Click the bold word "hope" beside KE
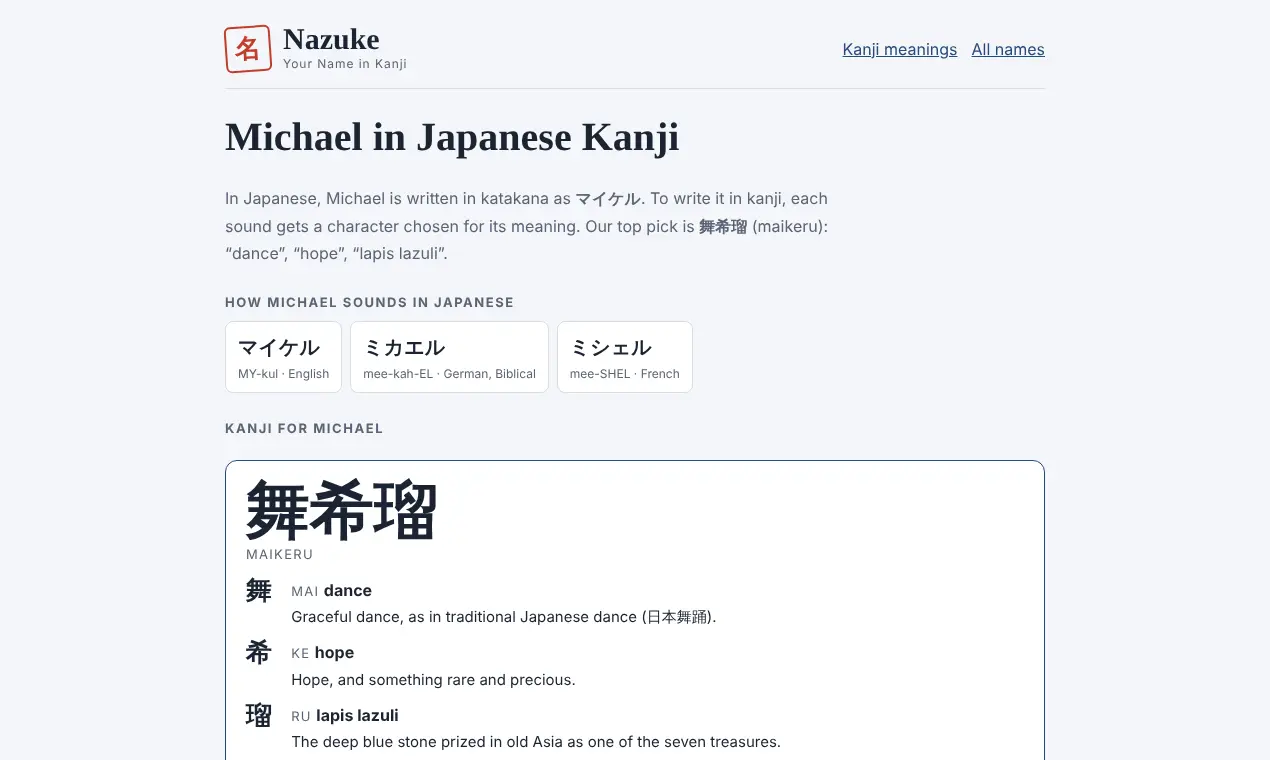 (x=334, y=653)
